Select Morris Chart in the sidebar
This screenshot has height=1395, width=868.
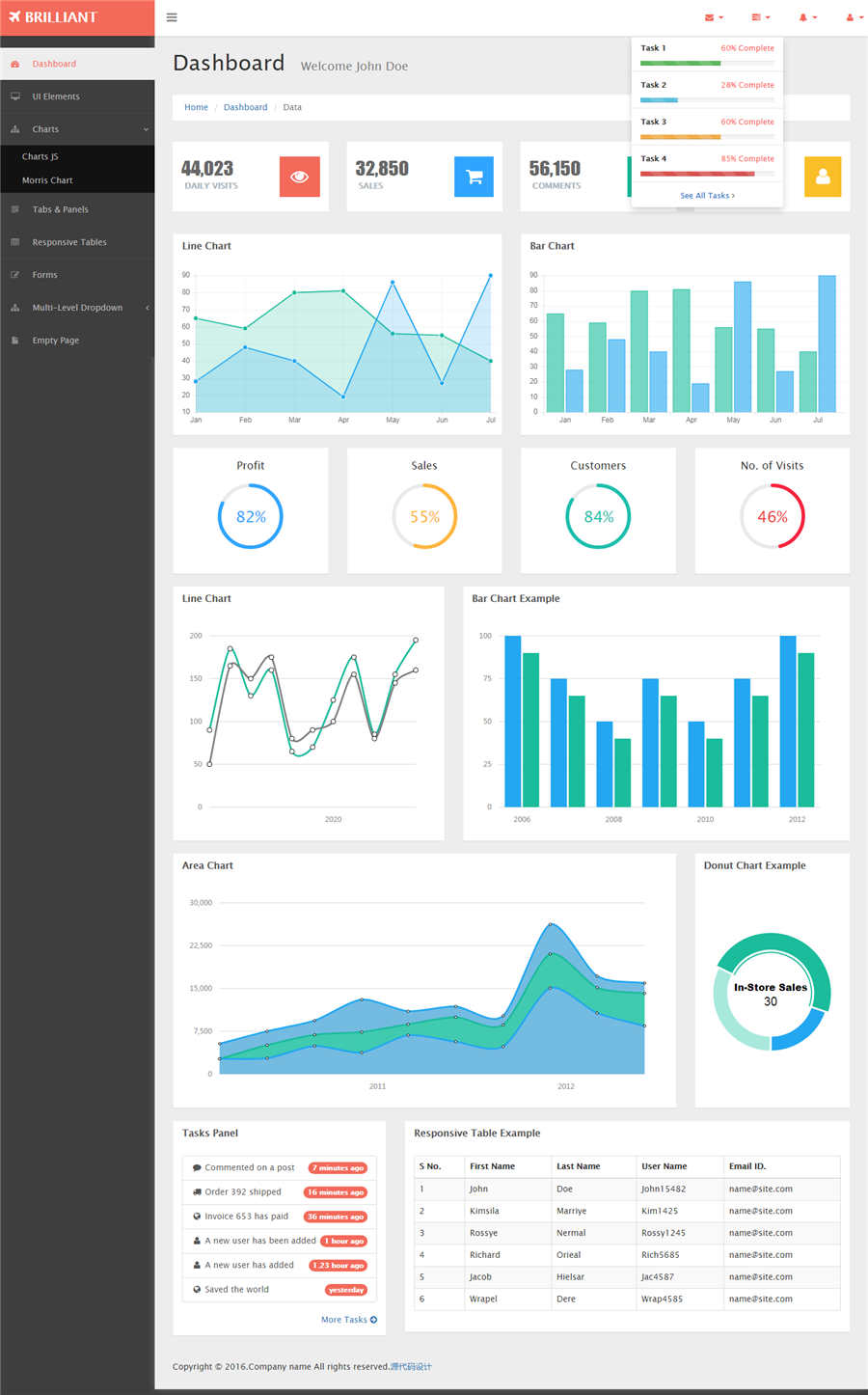tap(47, 180)
